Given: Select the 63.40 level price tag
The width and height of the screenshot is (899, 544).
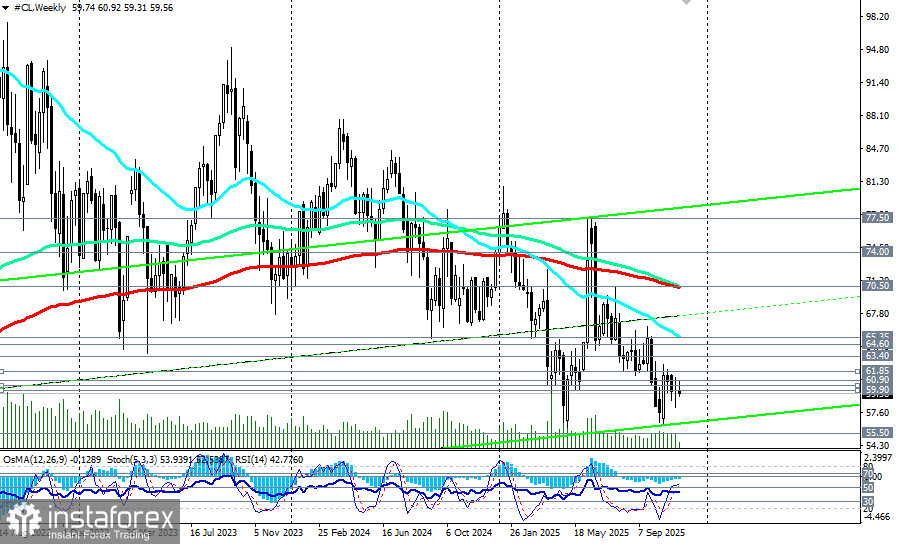Looking at the screenshot, I should 877,356.
